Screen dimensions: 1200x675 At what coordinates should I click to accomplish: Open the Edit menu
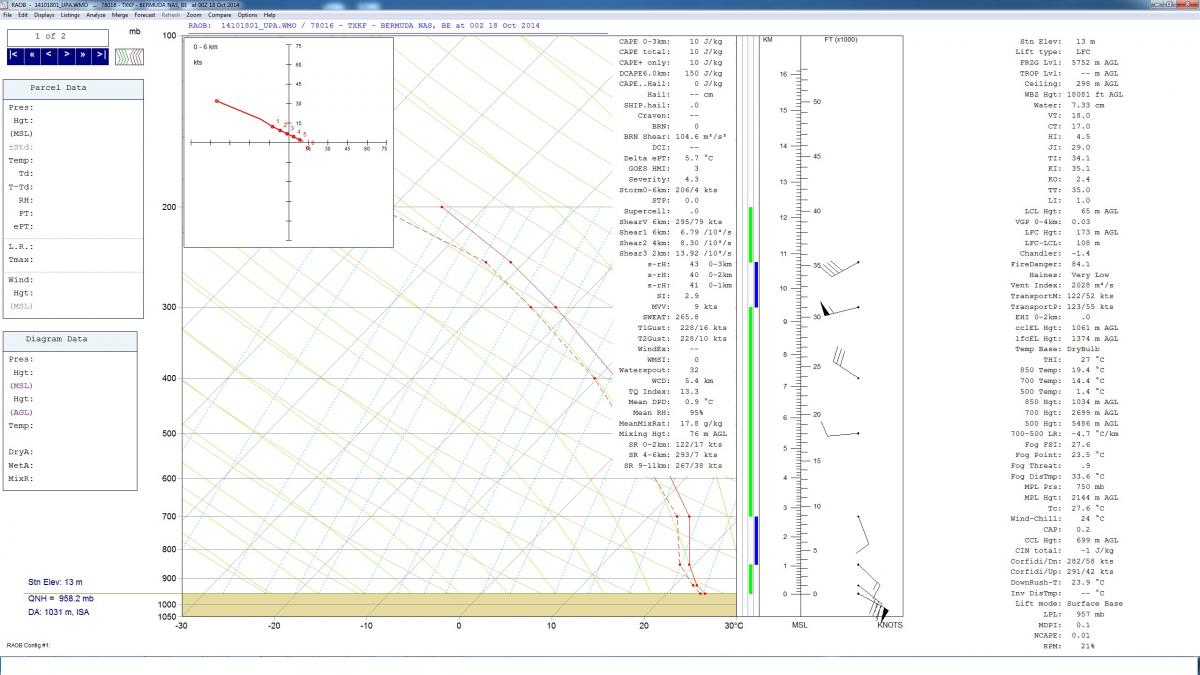22,15
